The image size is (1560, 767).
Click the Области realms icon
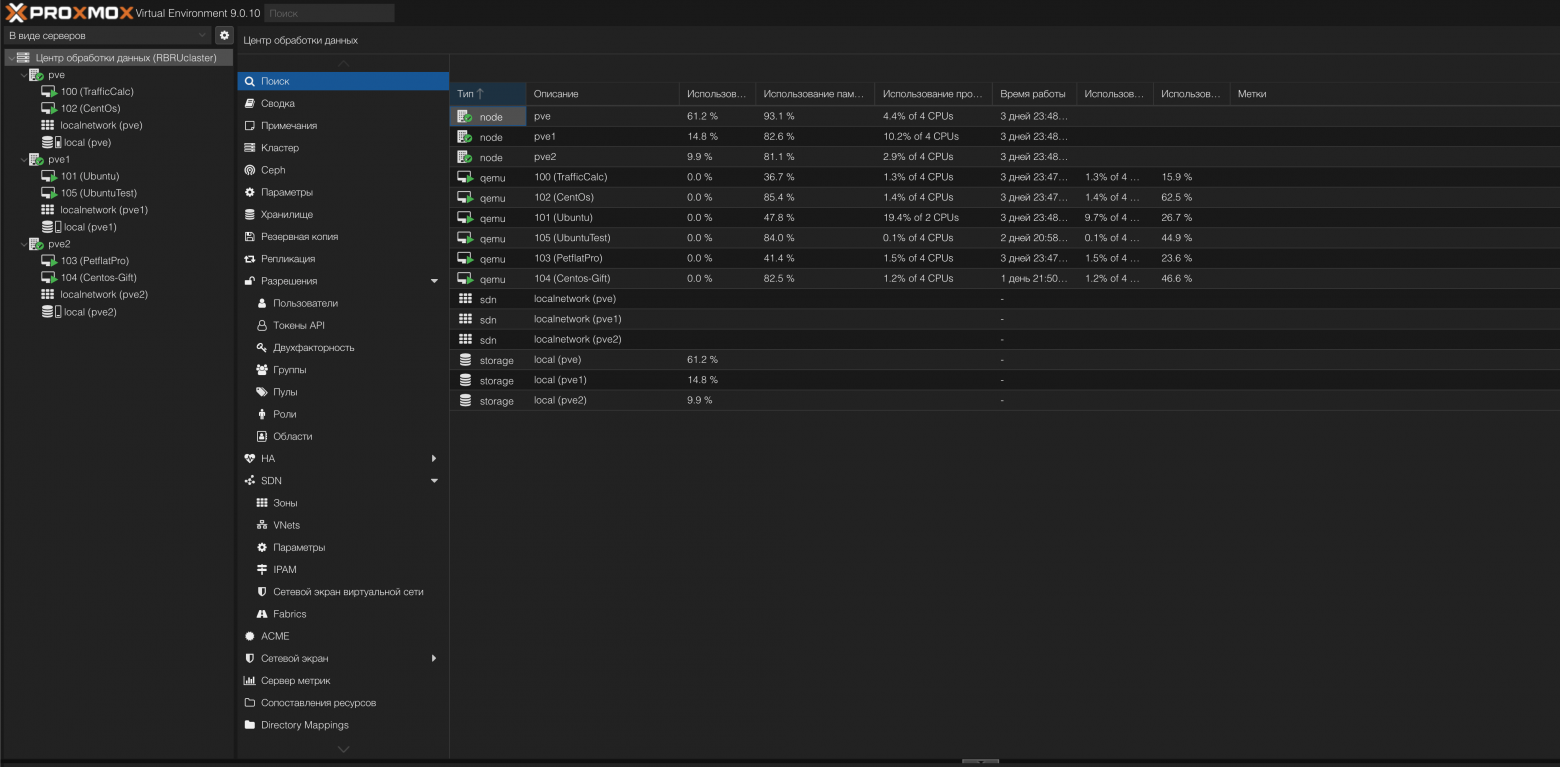click(262, 436)
